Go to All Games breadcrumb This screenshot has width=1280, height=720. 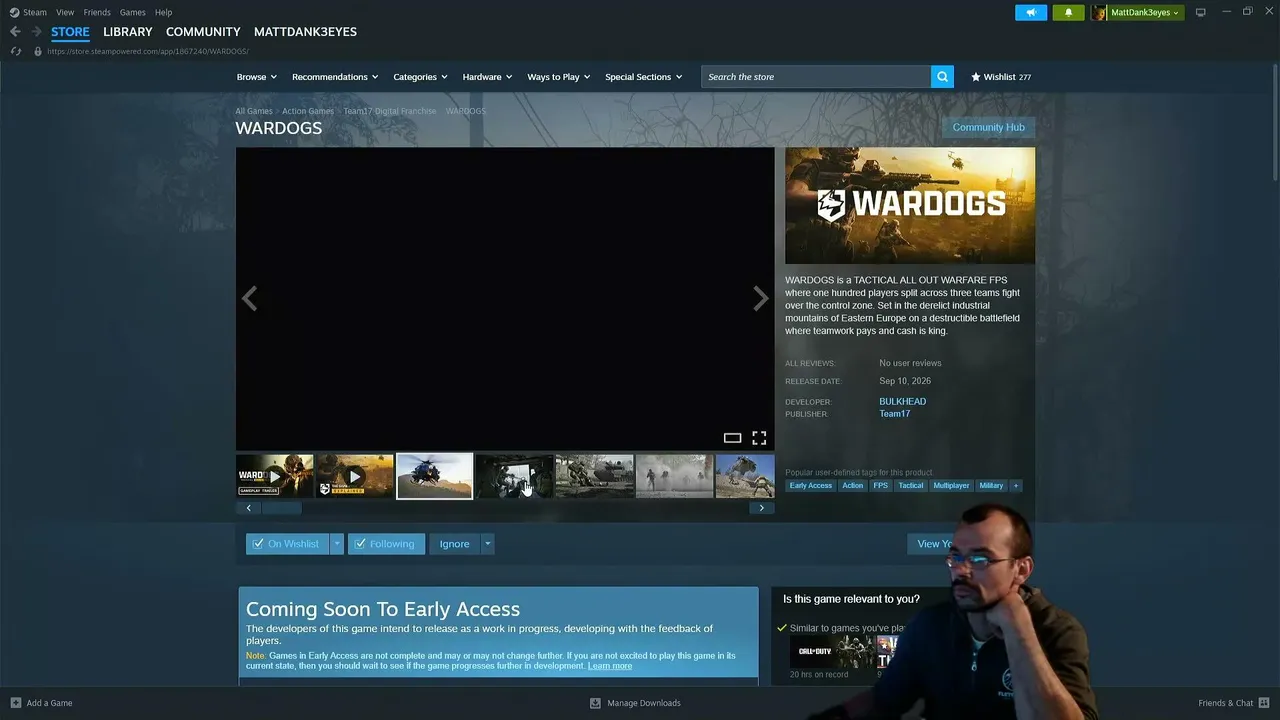point(254,111)
